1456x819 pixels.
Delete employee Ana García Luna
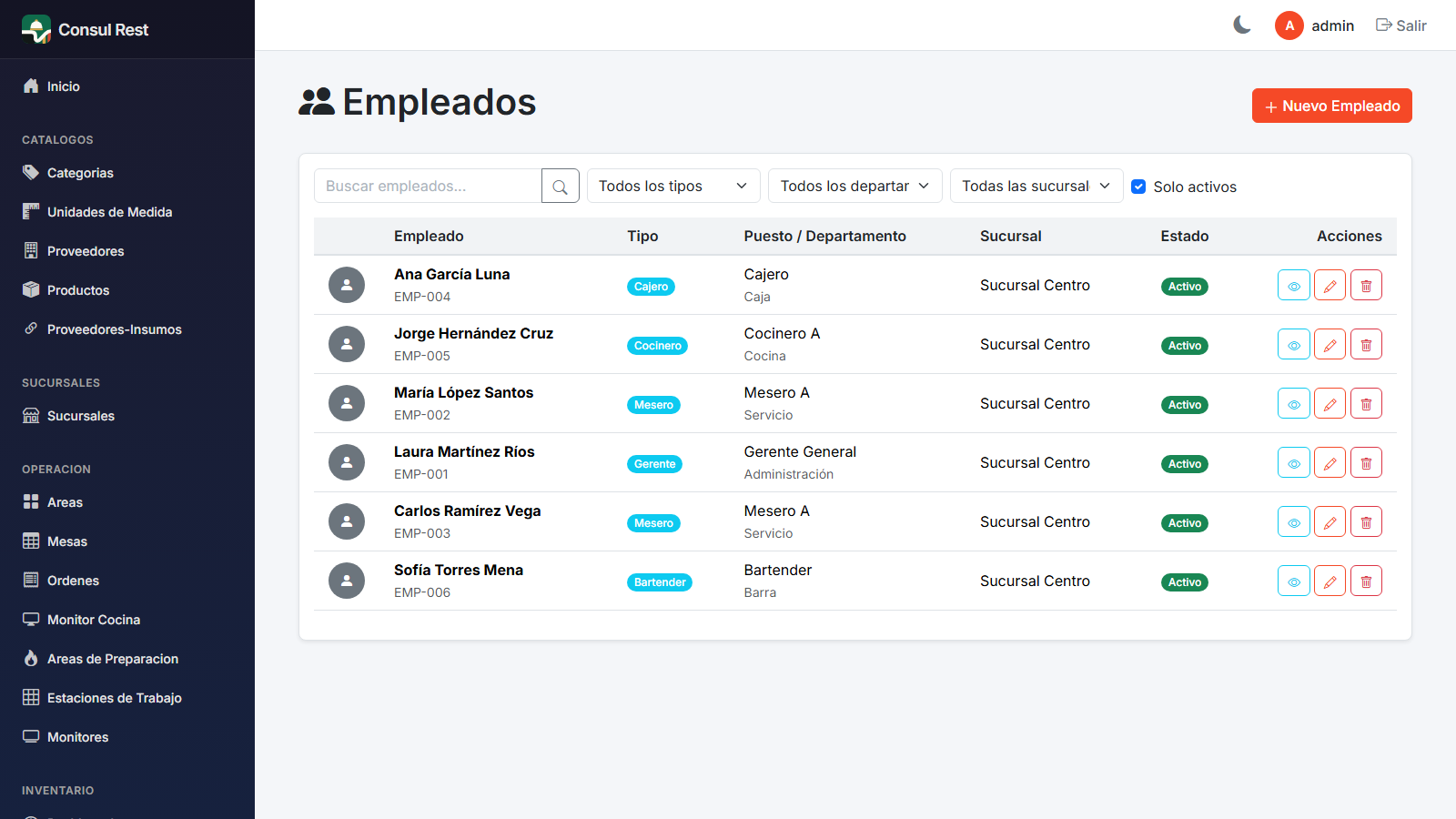pos(1366,285)
